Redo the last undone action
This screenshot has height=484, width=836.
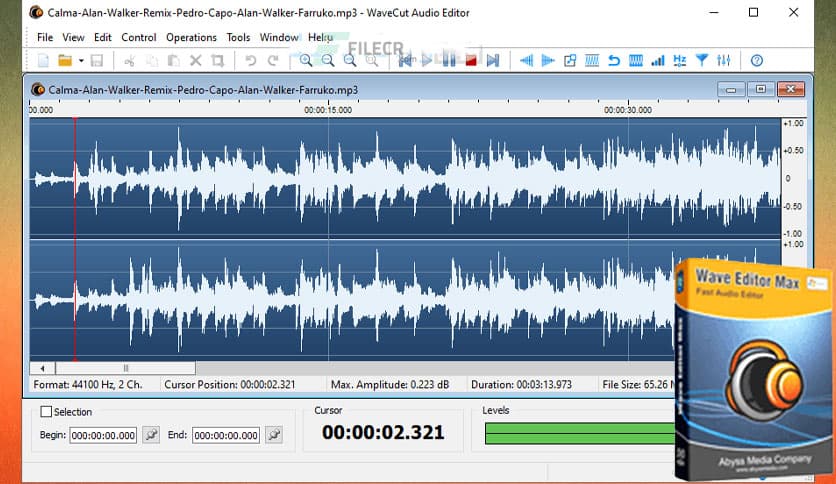click(273, 60)
